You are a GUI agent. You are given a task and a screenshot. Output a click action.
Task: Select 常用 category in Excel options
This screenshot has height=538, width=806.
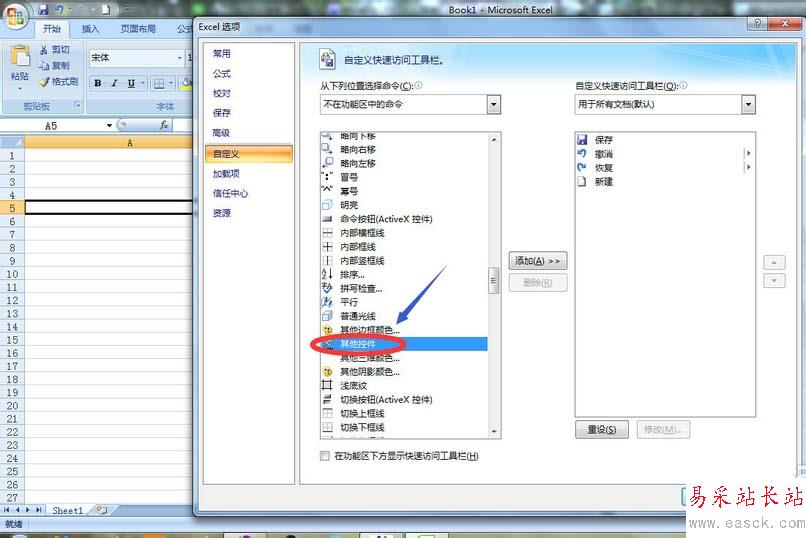(249, 53)
